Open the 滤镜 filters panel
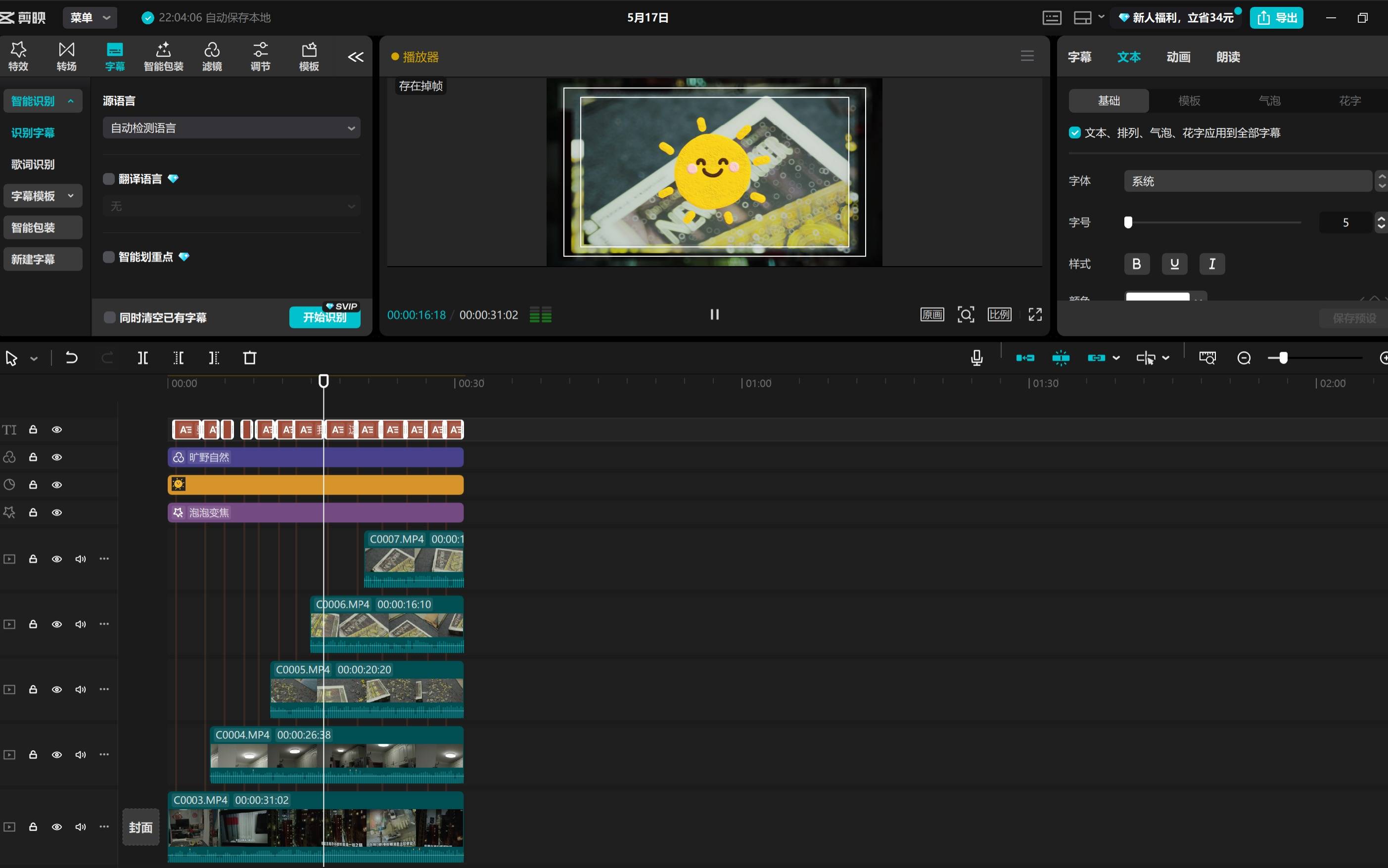The height and width of the screenshot is (868, 1388). [212, 56]
